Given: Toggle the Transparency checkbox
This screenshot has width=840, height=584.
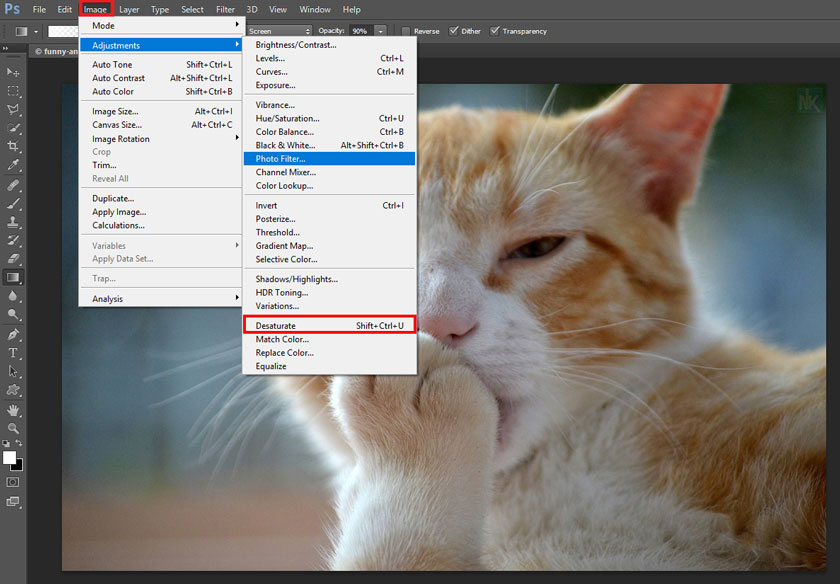Looking at the screenshot, I should 495,31.
